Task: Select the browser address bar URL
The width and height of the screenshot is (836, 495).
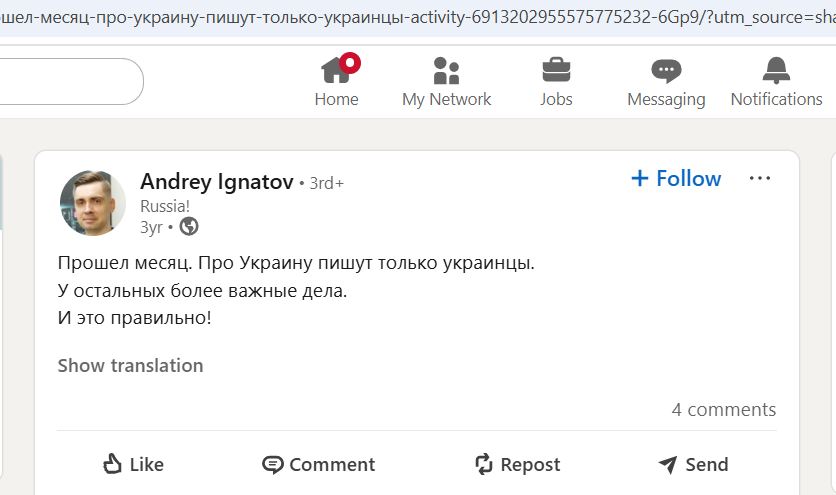Action: (400, 19)
